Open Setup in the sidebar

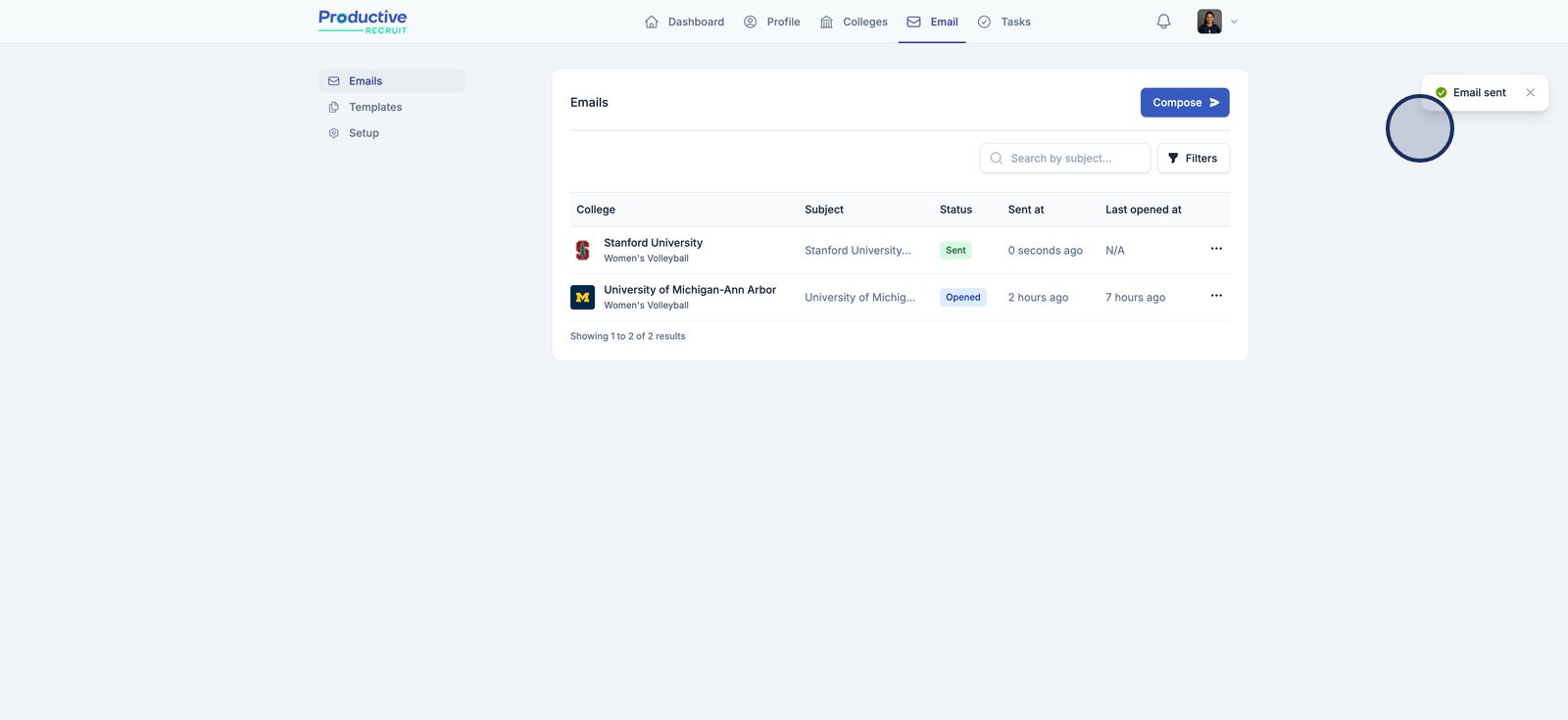coord(364,133)
